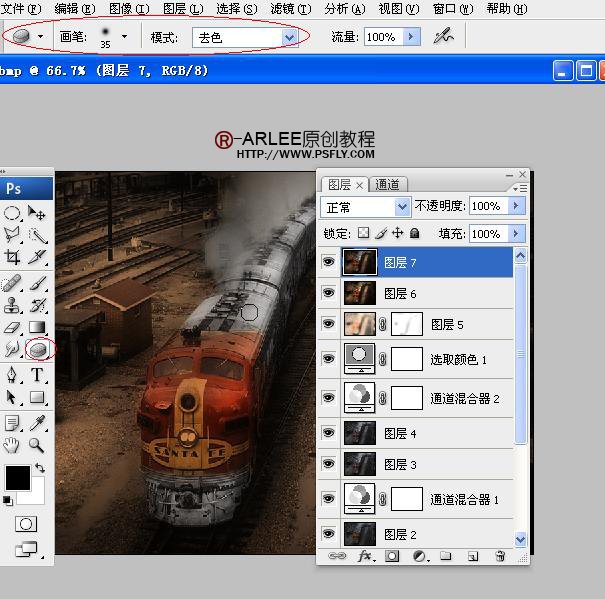Screen dimensions: 605x599
Task: Select the Eyedropper tool
Action: tap(37, 423)
